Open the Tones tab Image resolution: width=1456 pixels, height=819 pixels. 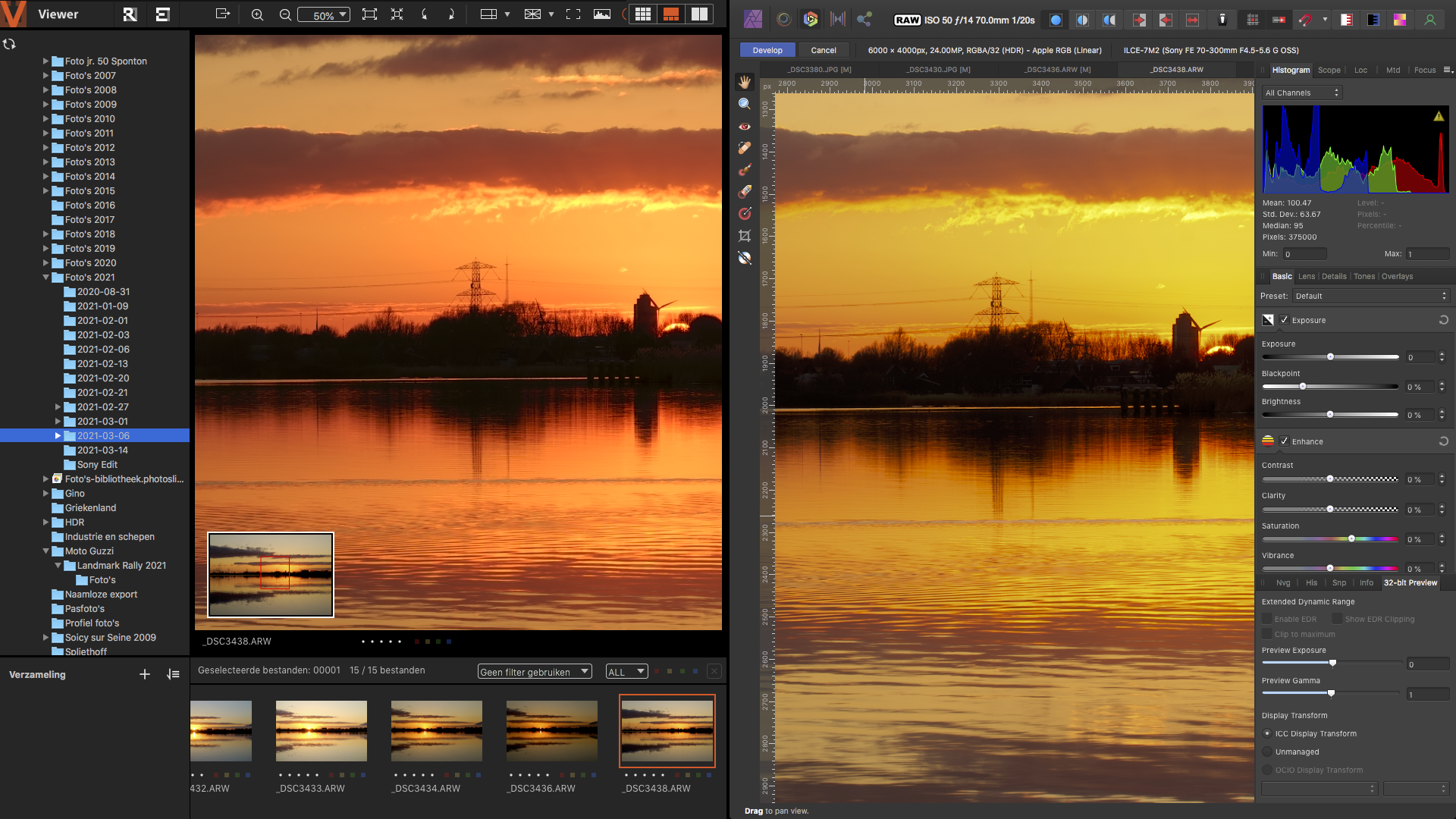[1364, 276]
